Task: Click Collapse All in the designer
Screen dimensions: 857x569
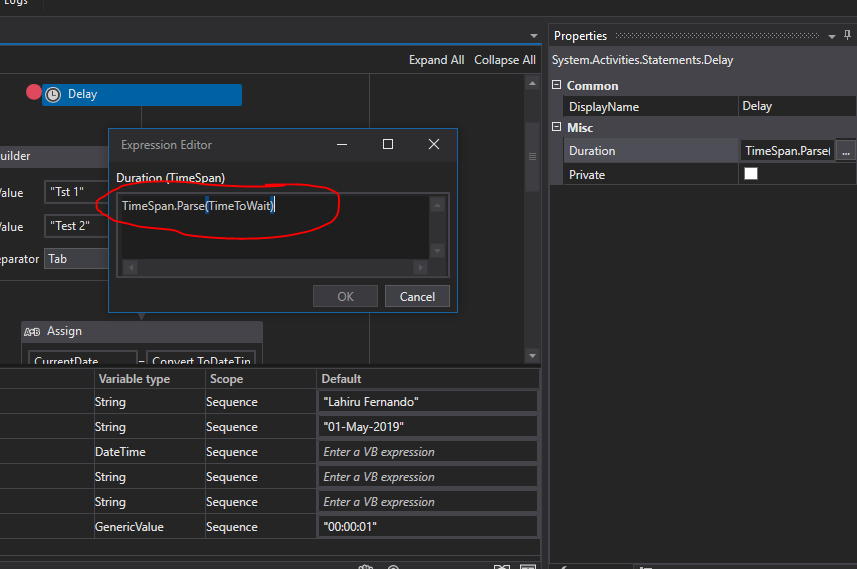Action: pos(504,60)
